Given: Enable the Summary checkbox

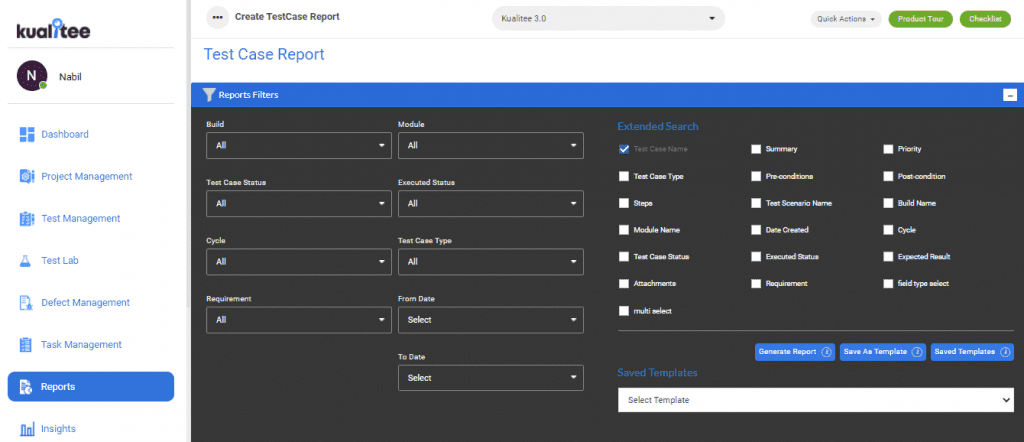Looking at the screenshot, I should 756,149.
